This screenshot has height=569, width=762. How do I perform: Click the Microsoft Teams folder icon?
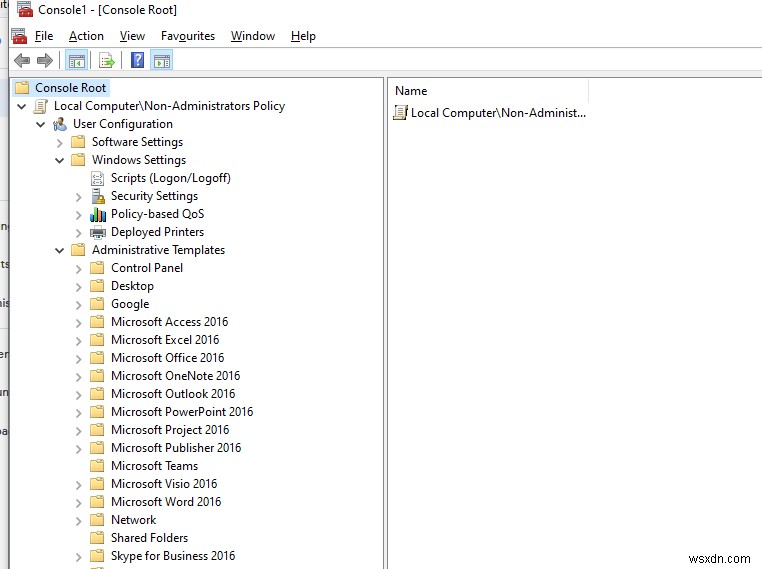pos(97,466)
